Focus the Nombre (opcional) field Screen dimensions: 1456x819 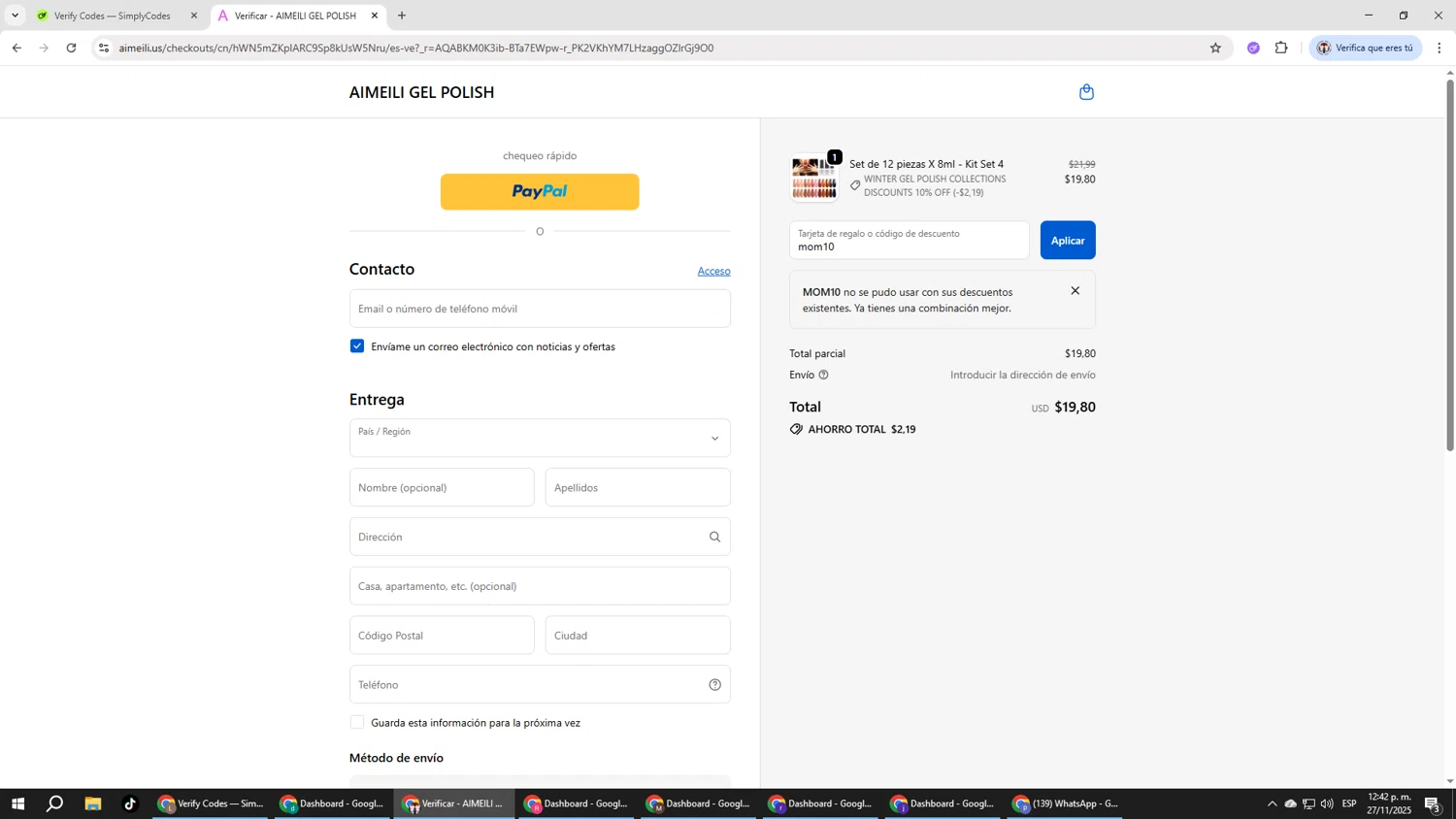tap(442, 487)
